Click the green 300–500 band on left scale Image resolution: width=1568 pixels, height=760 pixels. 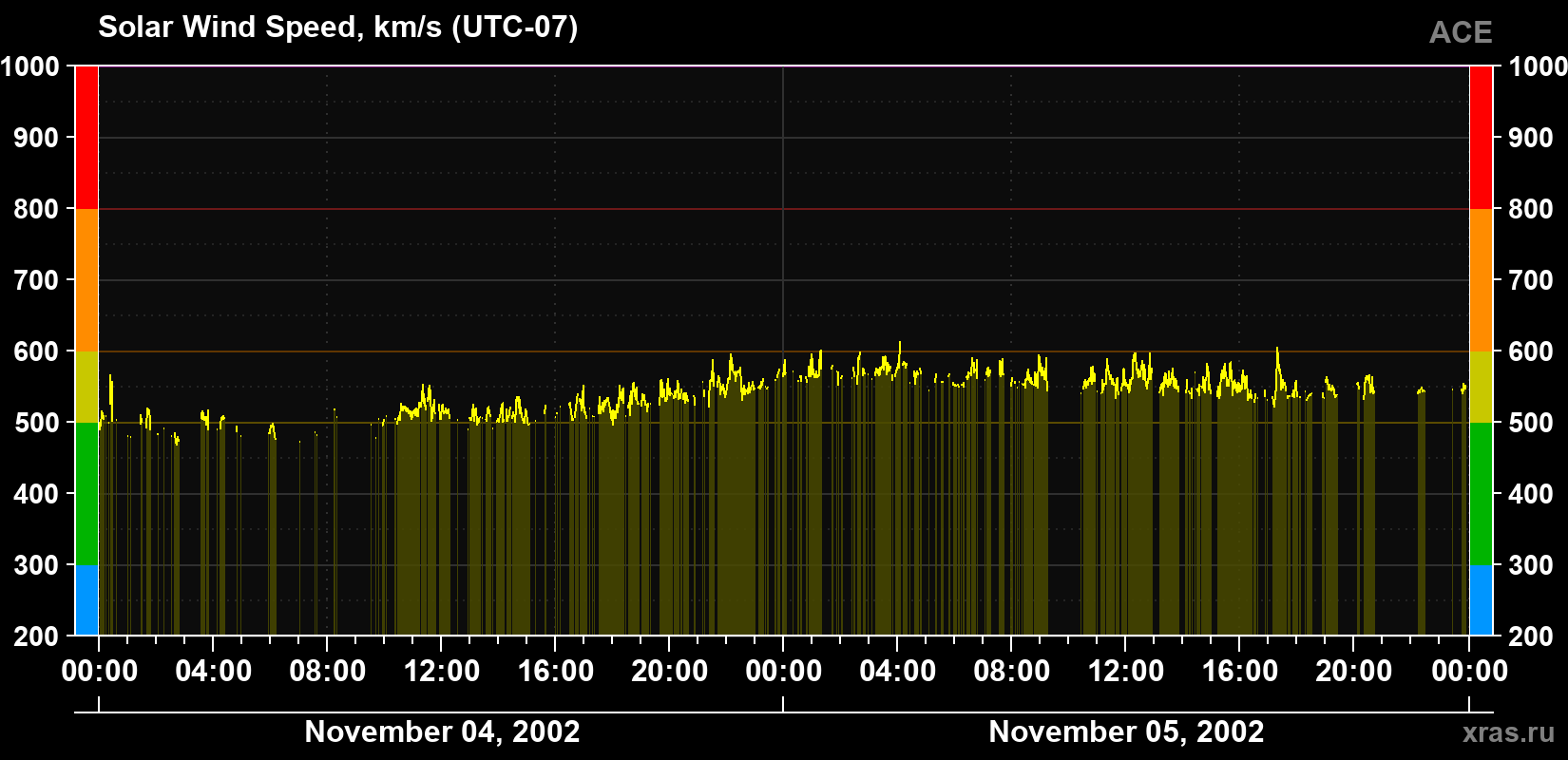86,494
